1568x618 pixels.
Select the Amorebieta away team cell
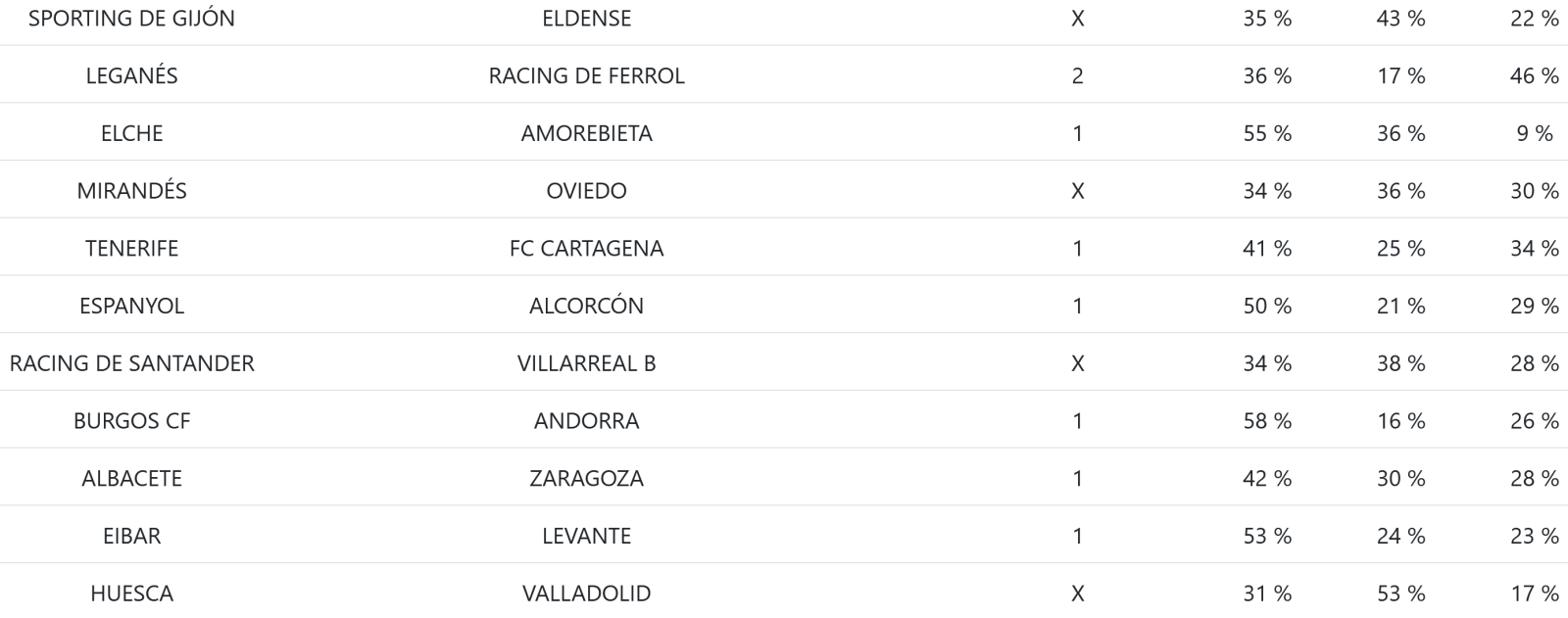pos(586,133)
